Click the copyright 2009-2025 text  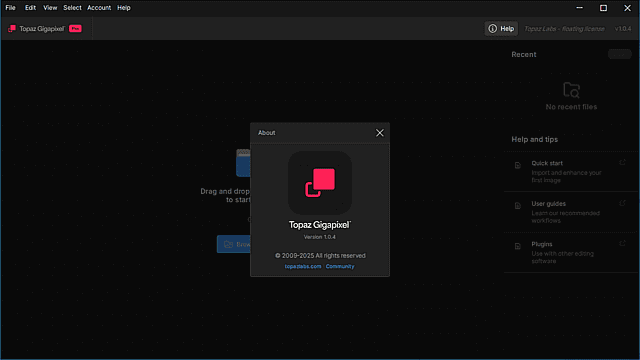point(320,256)
